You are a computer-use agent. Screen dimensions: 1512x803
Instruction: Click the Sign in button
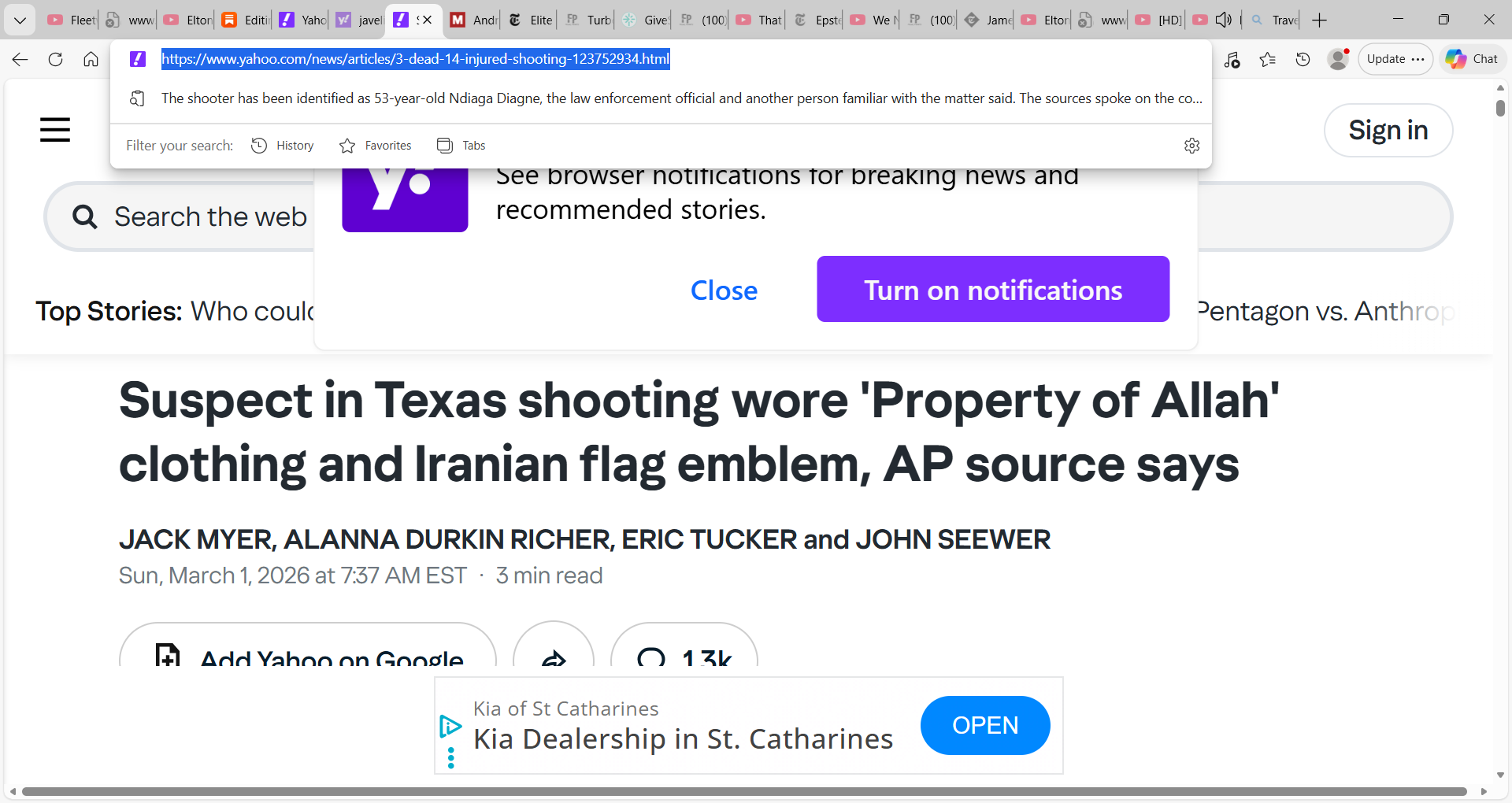coord(1388,130)
